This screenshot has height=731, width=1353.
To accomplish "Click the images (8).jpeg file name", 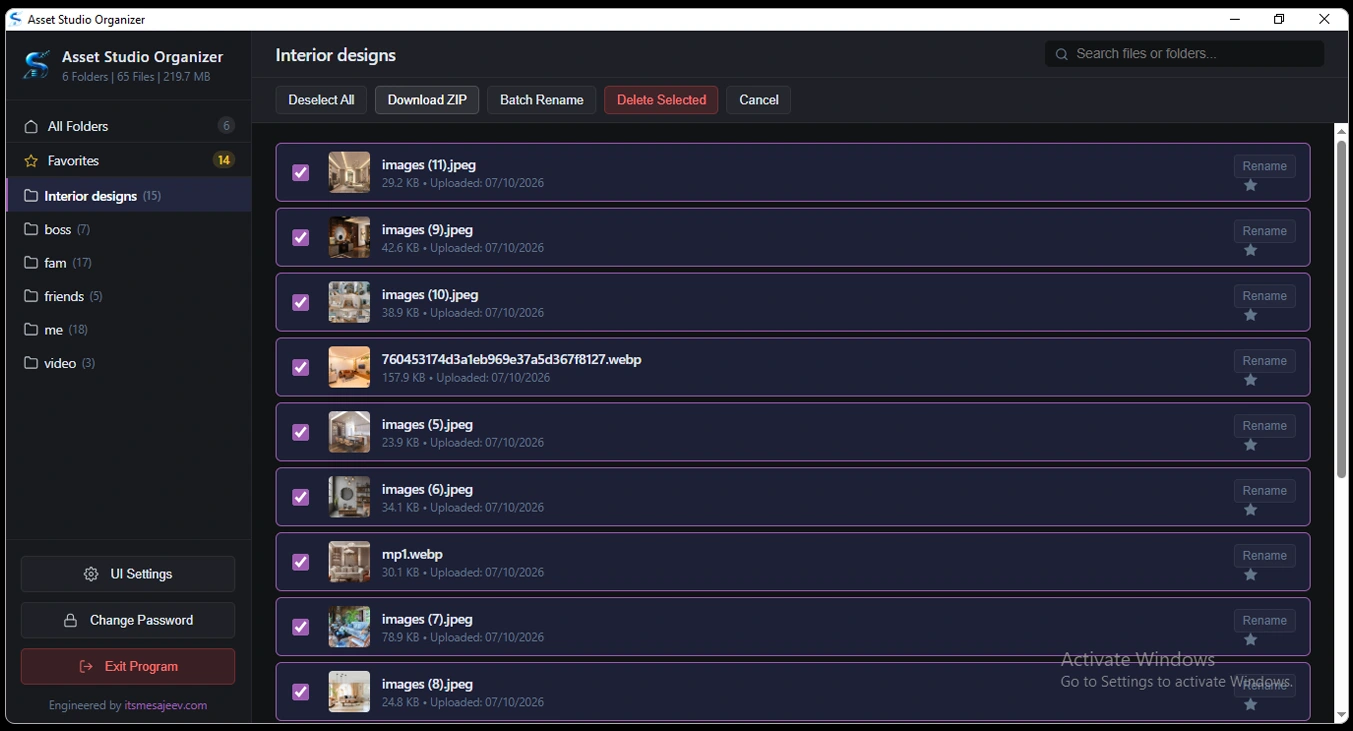I will 427,684.
